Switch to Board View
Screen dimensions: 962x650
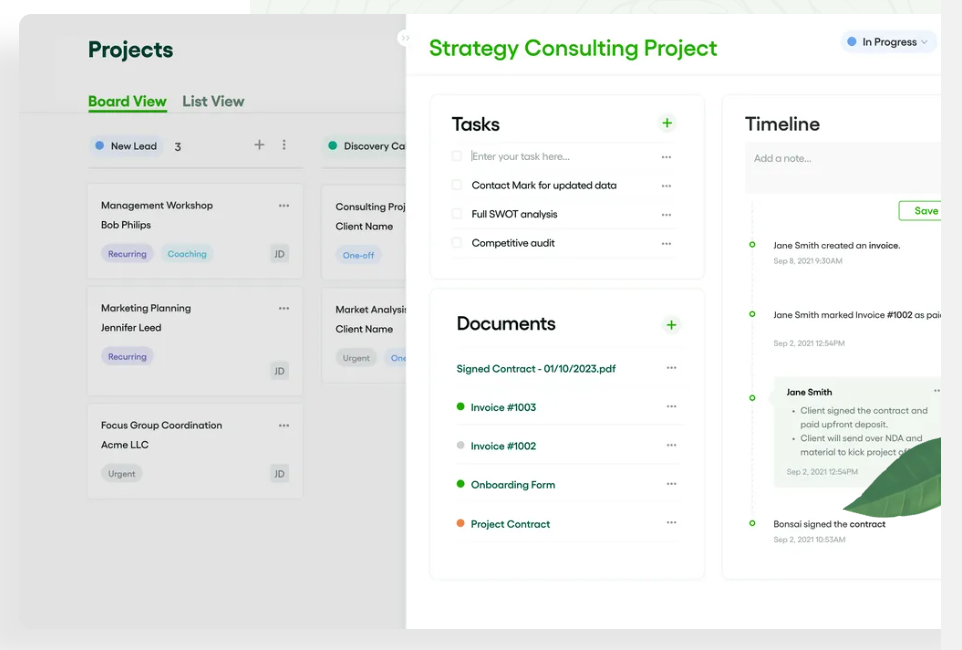(x=127, y=101)
